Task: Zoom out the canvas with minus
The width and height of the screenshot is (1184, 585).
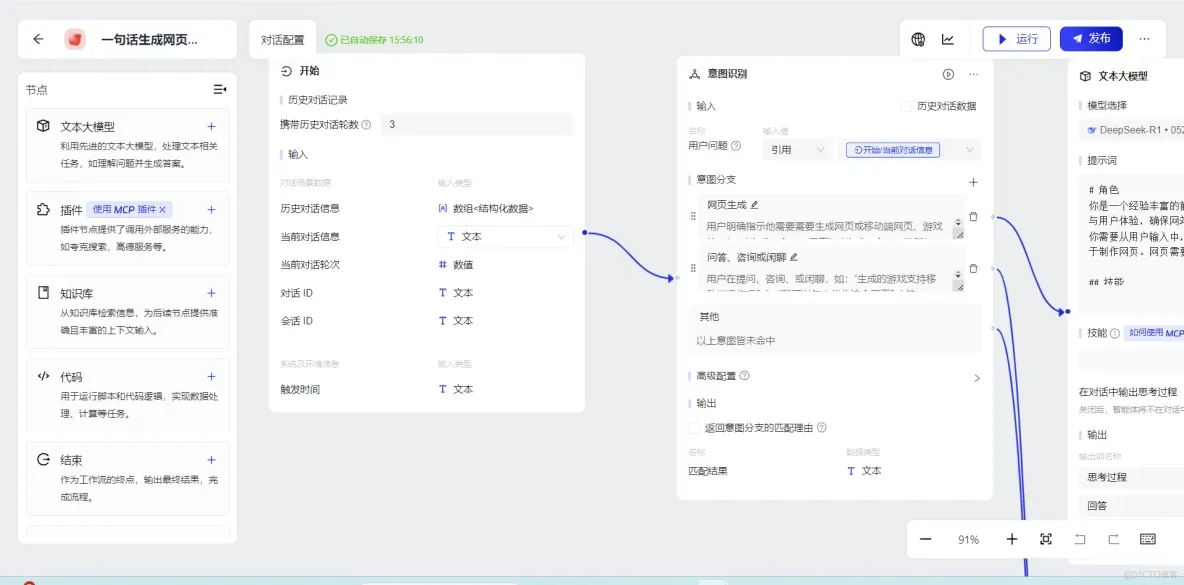Action: [x=926, y=539]
